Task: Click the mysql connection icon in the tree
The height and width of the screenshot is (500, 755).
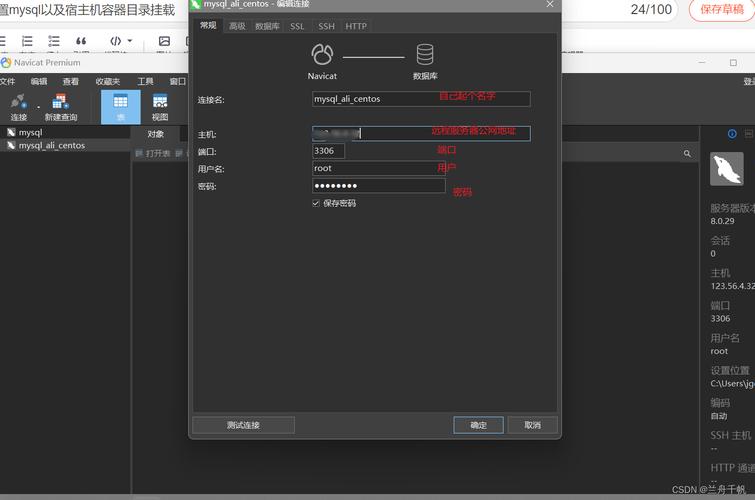Action: pyautogui.click(x=11, y=132)
